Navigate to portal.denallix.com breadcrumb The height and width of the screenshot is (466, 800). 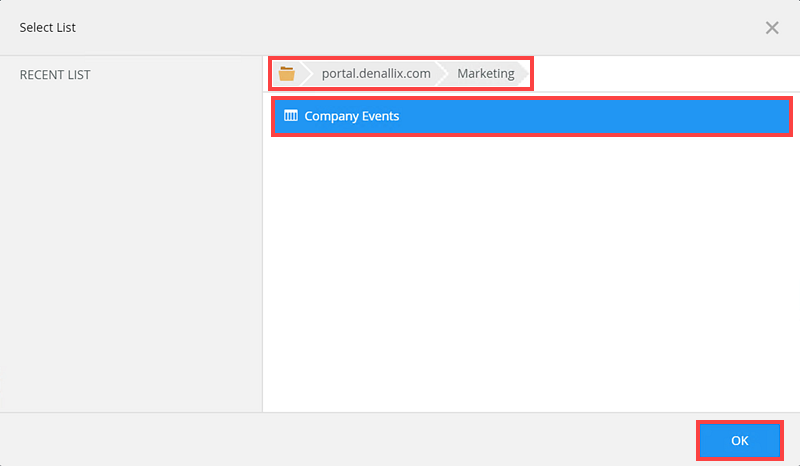(x=376, y=73)
